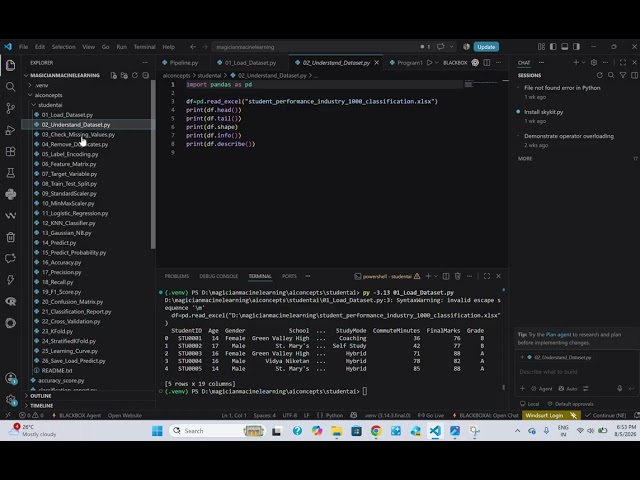
Task: Click the Windows taskbar Search box
Action: (x=217, y=431)
